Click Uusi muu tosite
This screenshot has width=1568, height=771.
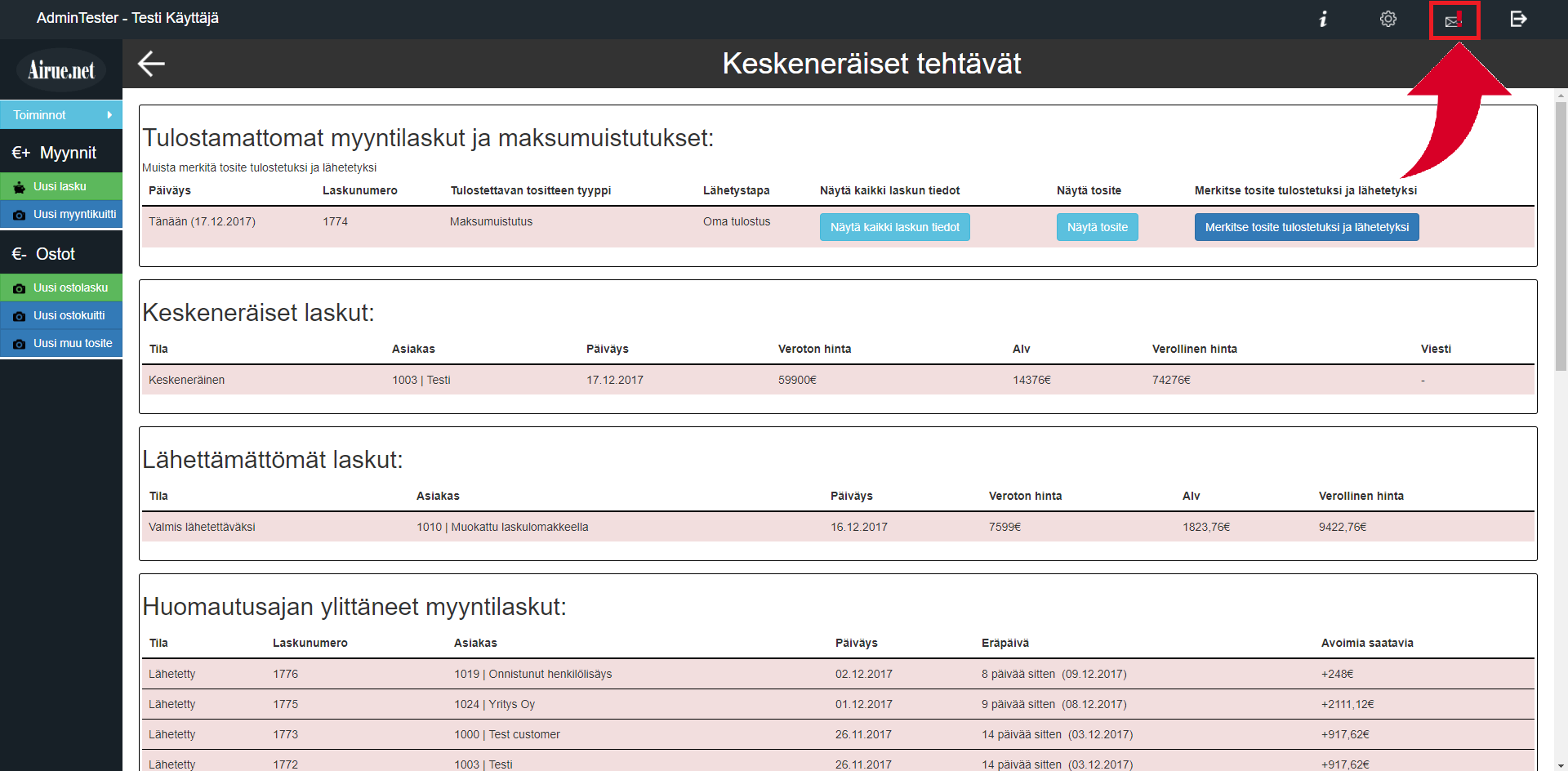(61, 343)
